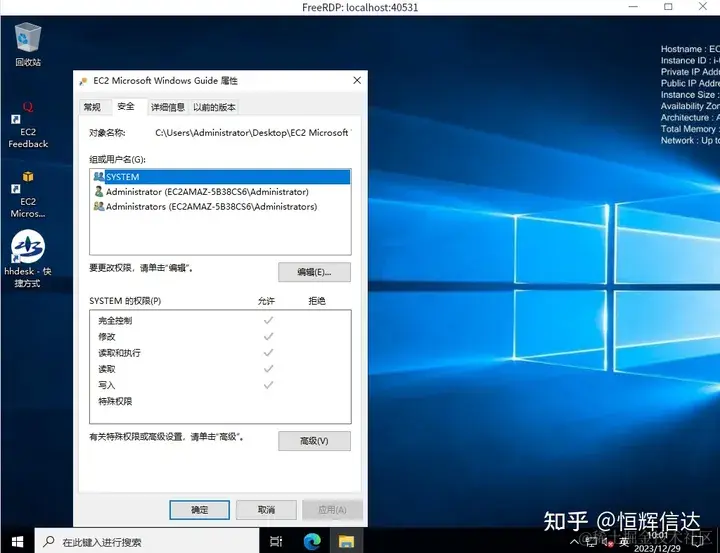Maximize the FreeRDP window

669,7
